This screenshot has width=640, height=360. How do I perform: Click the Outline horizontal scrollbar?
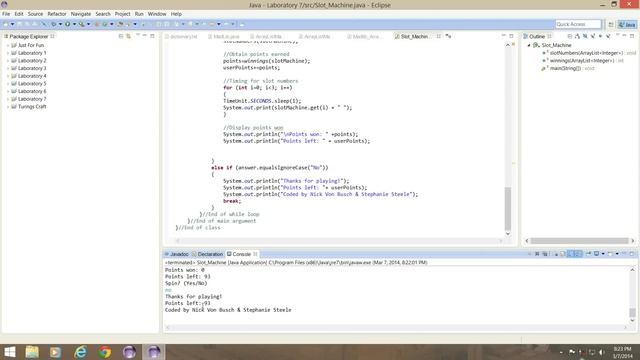tap(580, 241)
